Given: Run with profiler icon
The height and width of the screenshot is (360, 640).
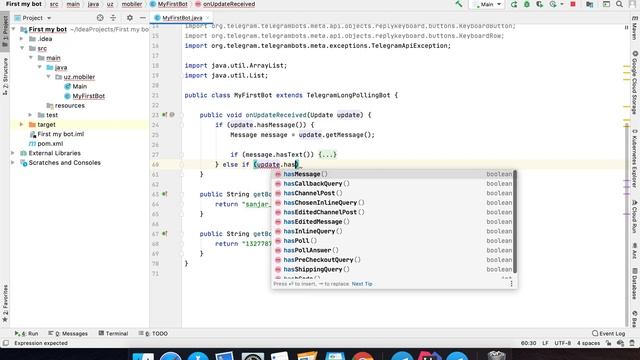Looking at the screenshot, I should 553,4.
